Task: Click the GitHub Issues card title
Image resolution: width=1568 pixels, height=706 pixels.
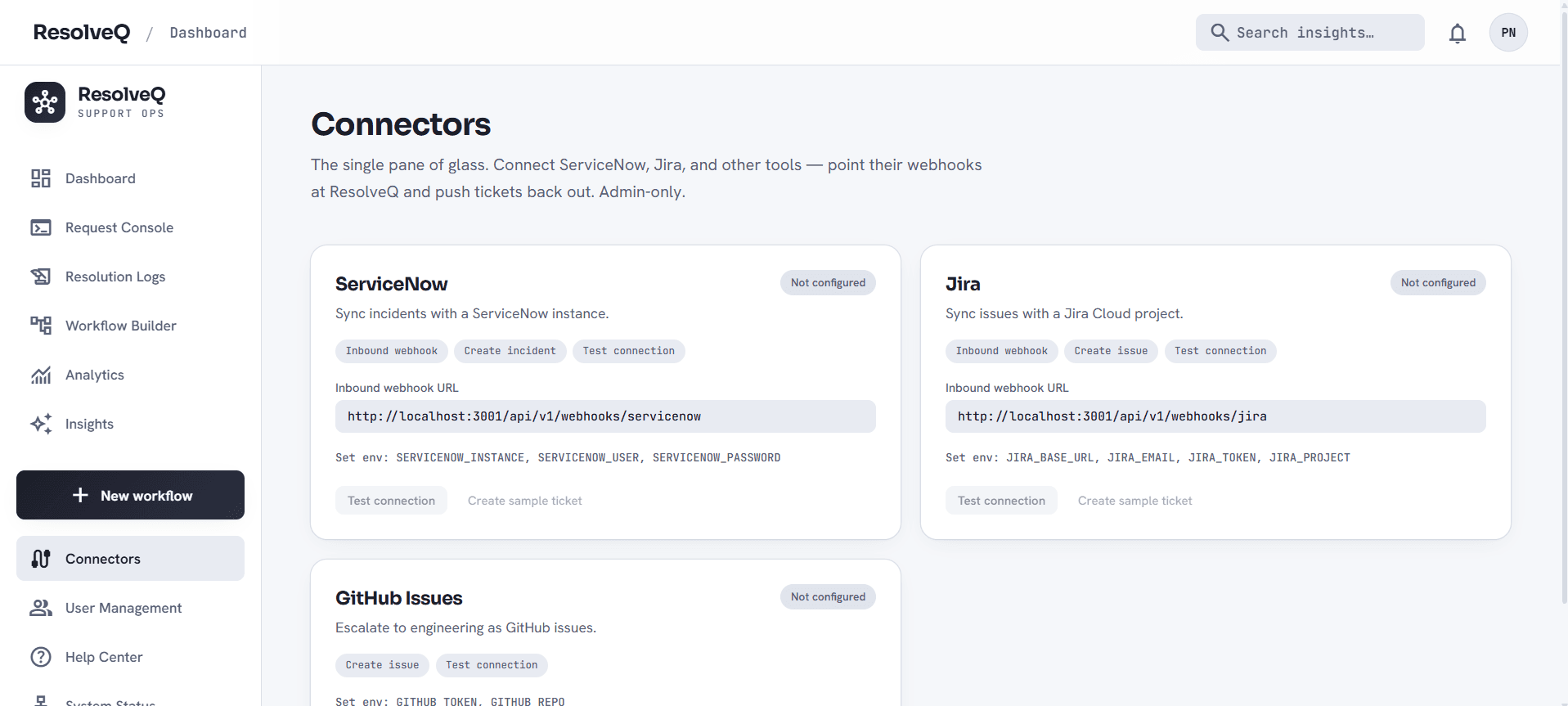Action: [x=399, y=598]
